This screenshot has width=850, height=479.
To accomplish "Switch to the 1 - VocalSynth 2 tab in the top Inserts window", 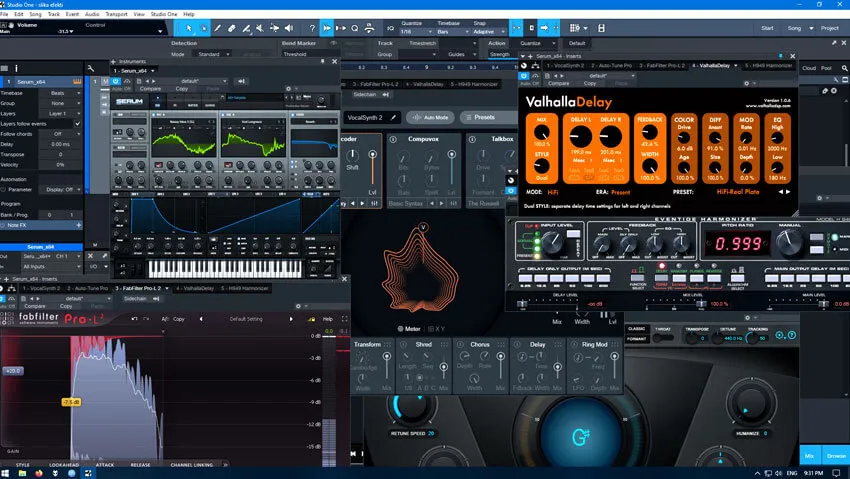I will [565, 66].
